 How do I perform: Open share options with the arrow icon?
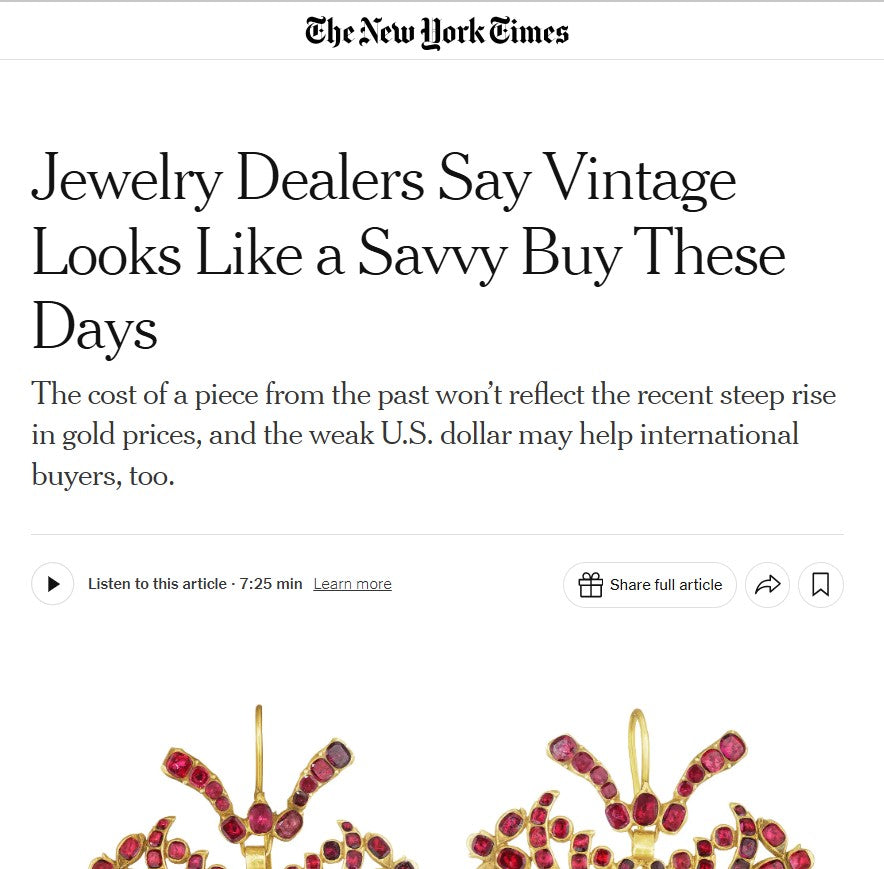[767, 585]
